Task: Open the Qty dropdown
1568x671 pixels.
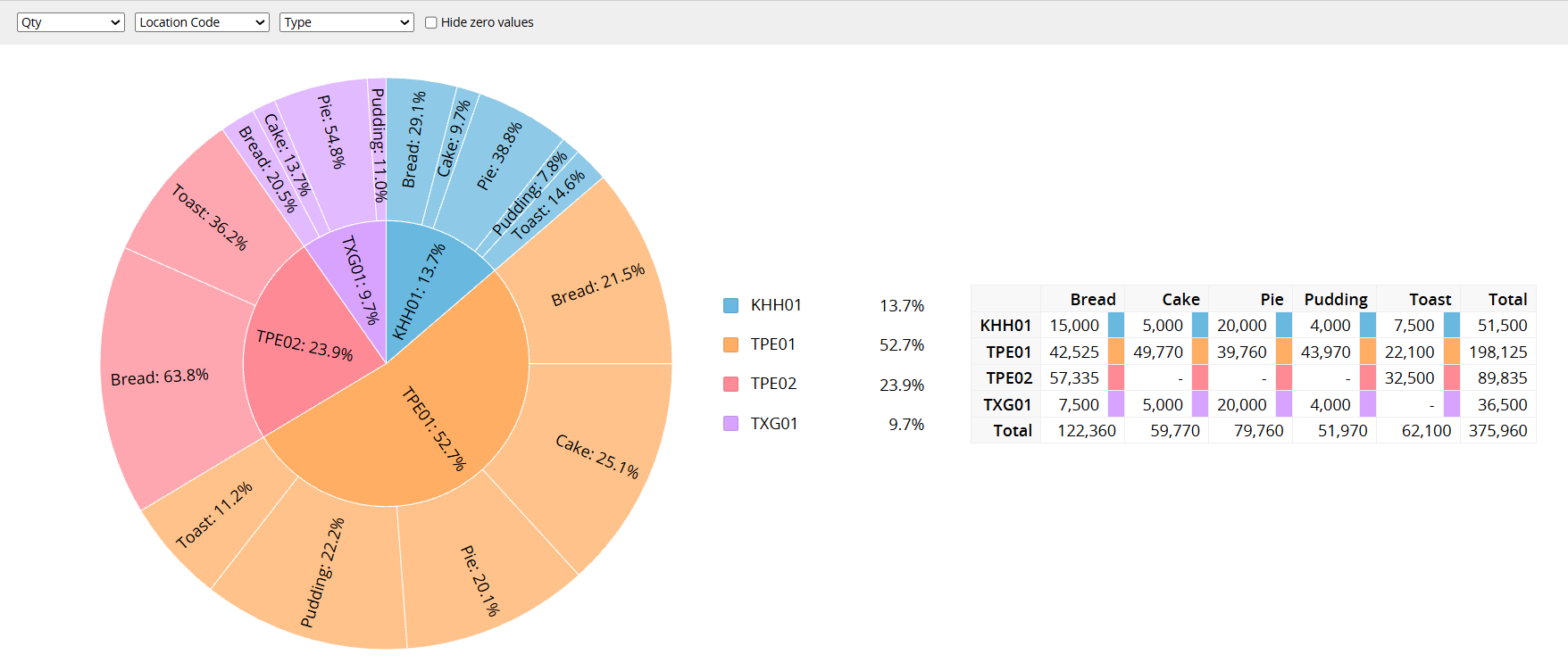Action: pyautogui.click(x=71, y=22)
